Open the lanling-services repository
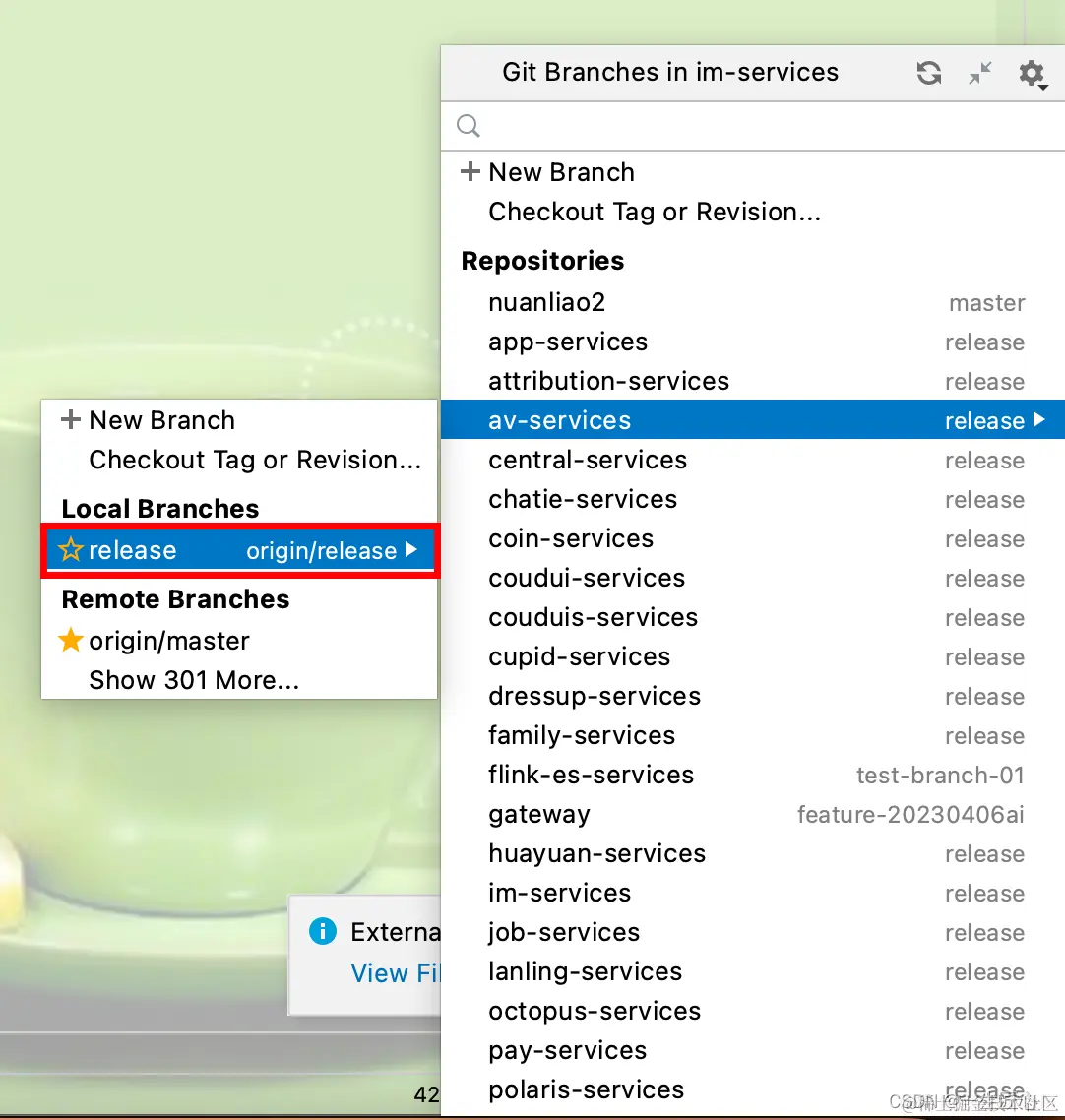The image size is (1065, 1120). point(753,971)
